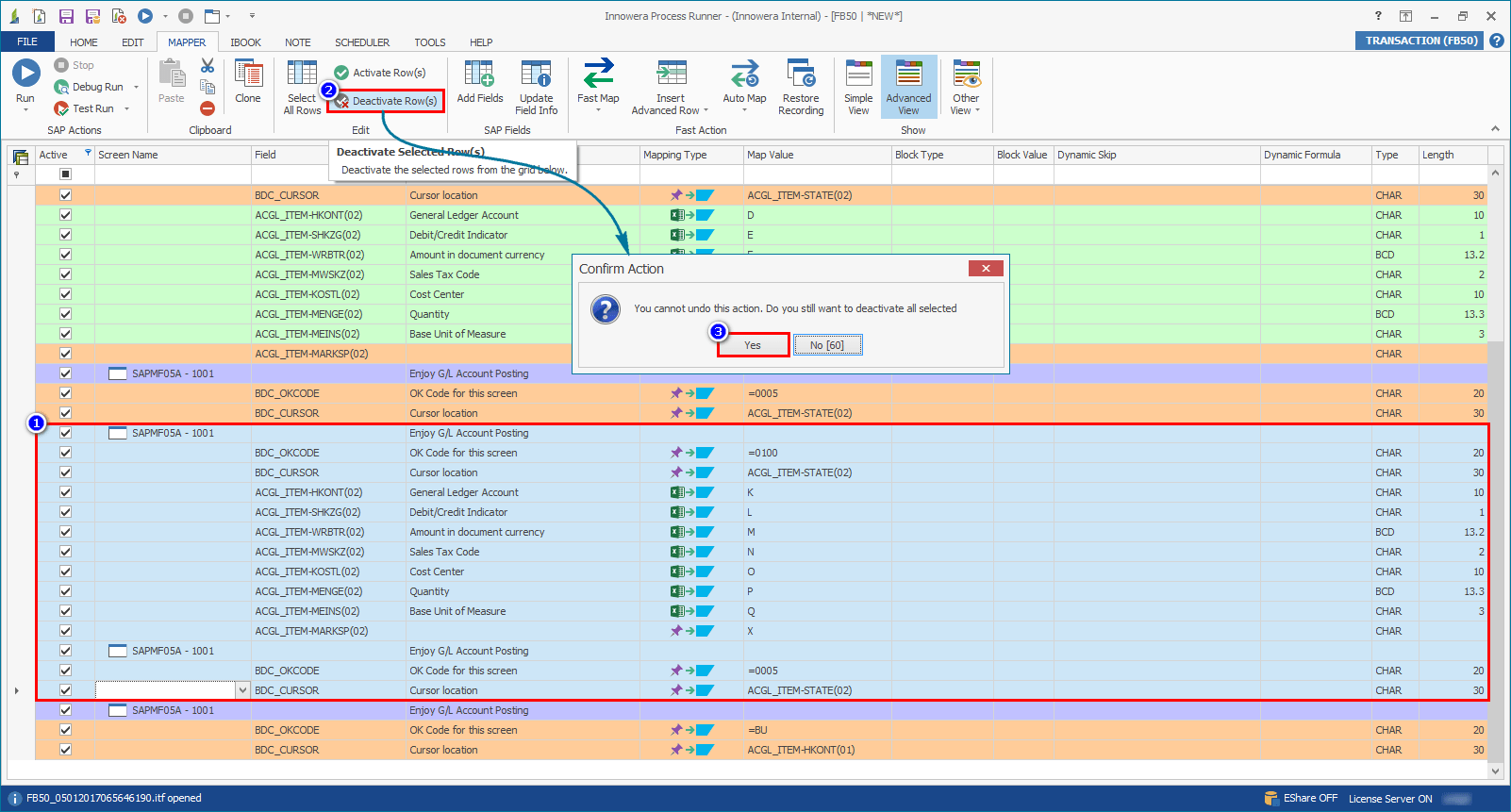Switch to the HOME tab
Screen dimensions: 1511x812
click(84, 42)
